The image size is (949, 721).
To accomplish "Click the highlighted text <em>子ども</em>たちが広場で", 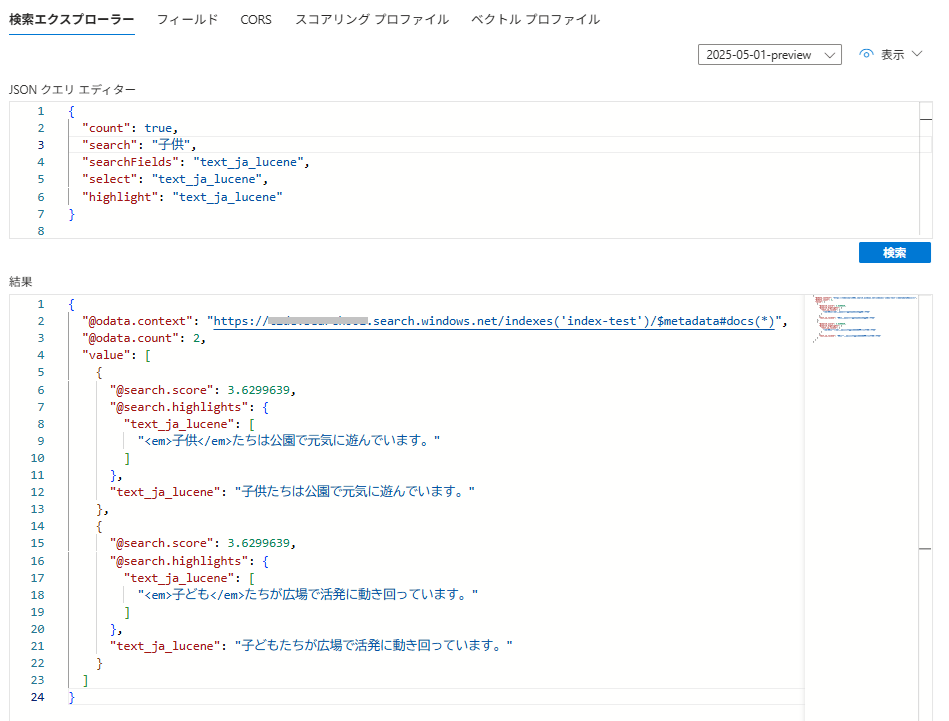I will 307,594.
